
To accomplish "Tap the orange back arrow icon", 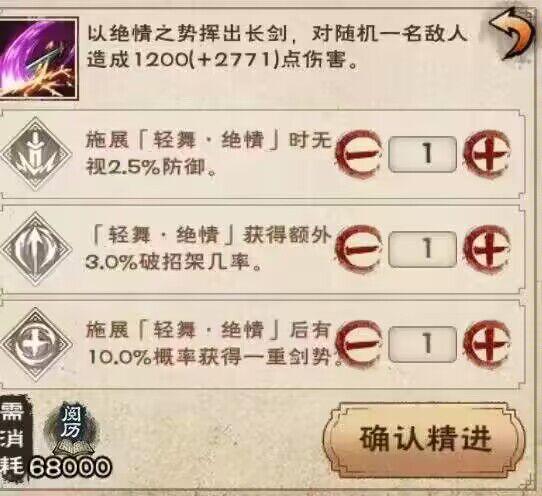I will tap(512, 34).
